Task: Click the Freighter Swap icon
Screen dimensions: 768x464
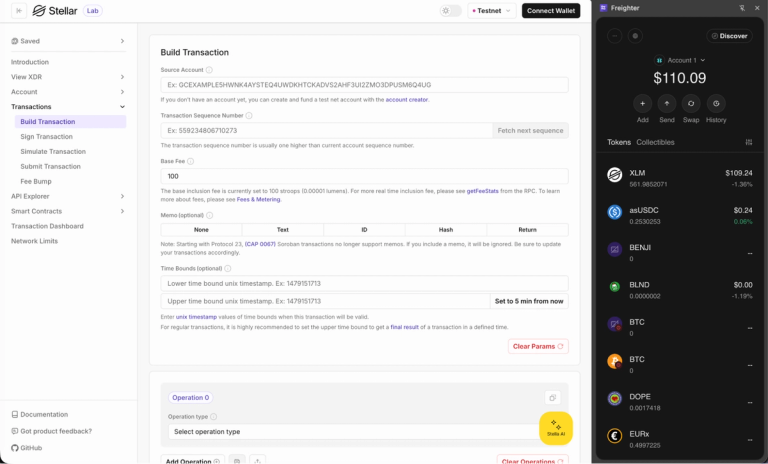Action: click(x=691, y=103)
